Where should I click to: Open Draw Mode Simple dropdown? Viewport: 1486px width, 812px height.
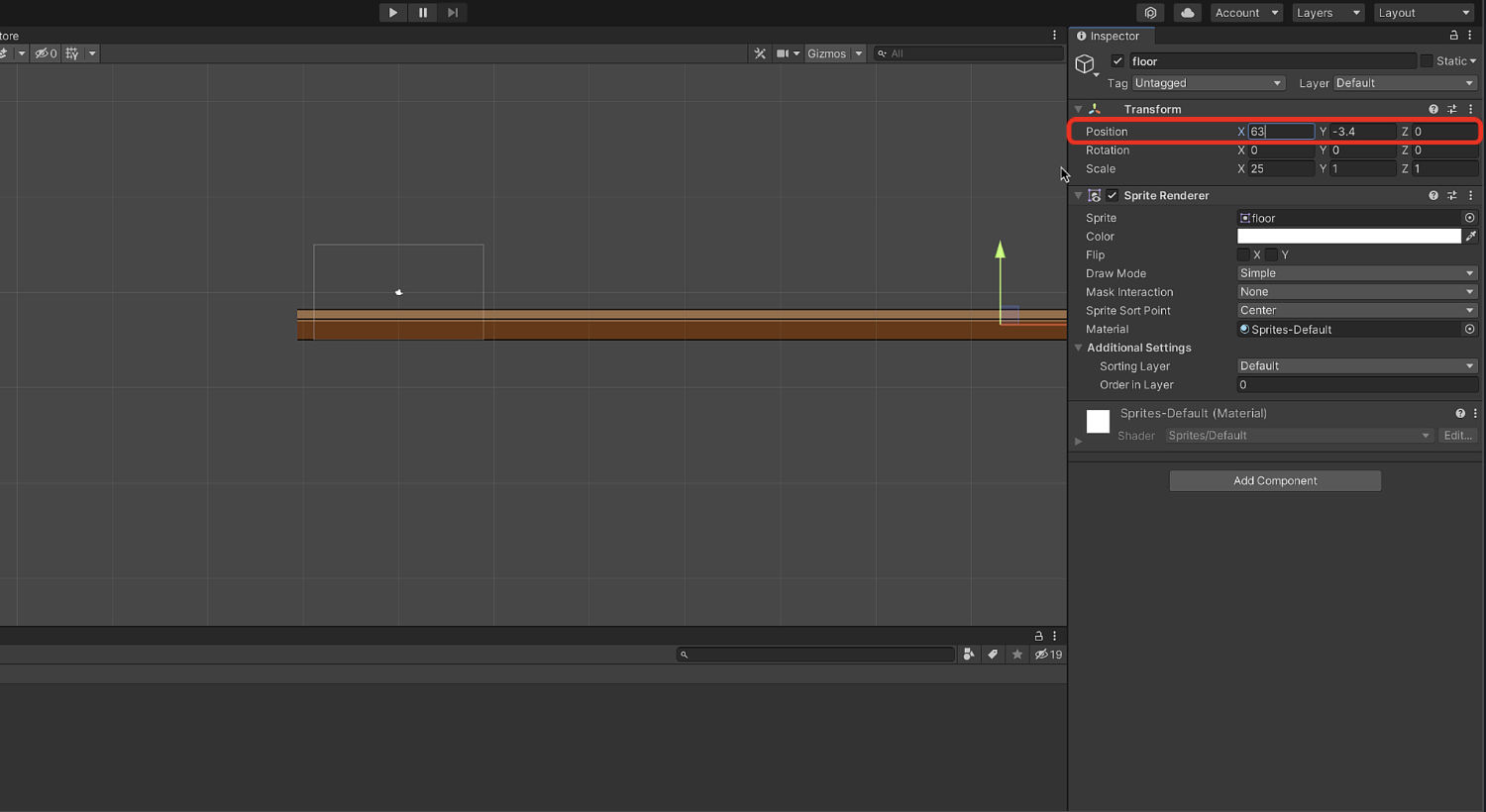(1357, 273)
